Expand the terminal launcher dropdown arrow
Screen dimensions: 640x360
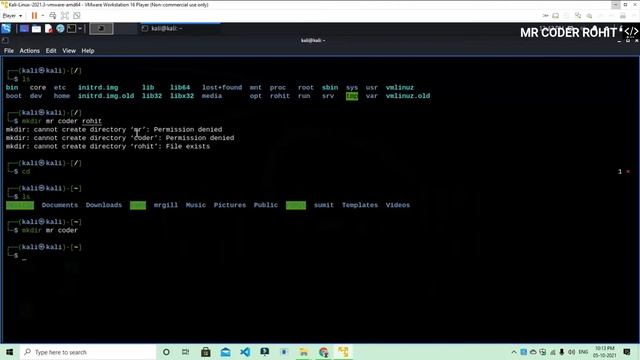(80, 29)
